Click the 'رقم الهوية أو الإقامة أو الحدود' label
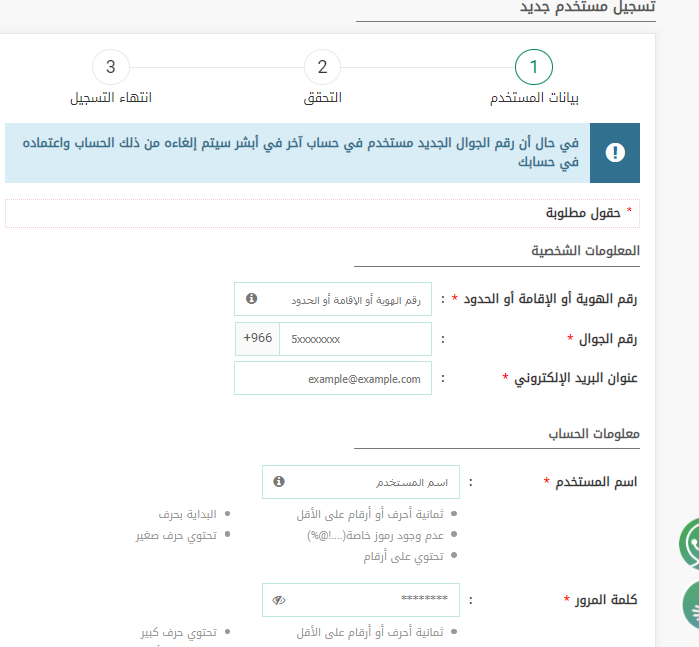699x647 pixels. (550, 299)
